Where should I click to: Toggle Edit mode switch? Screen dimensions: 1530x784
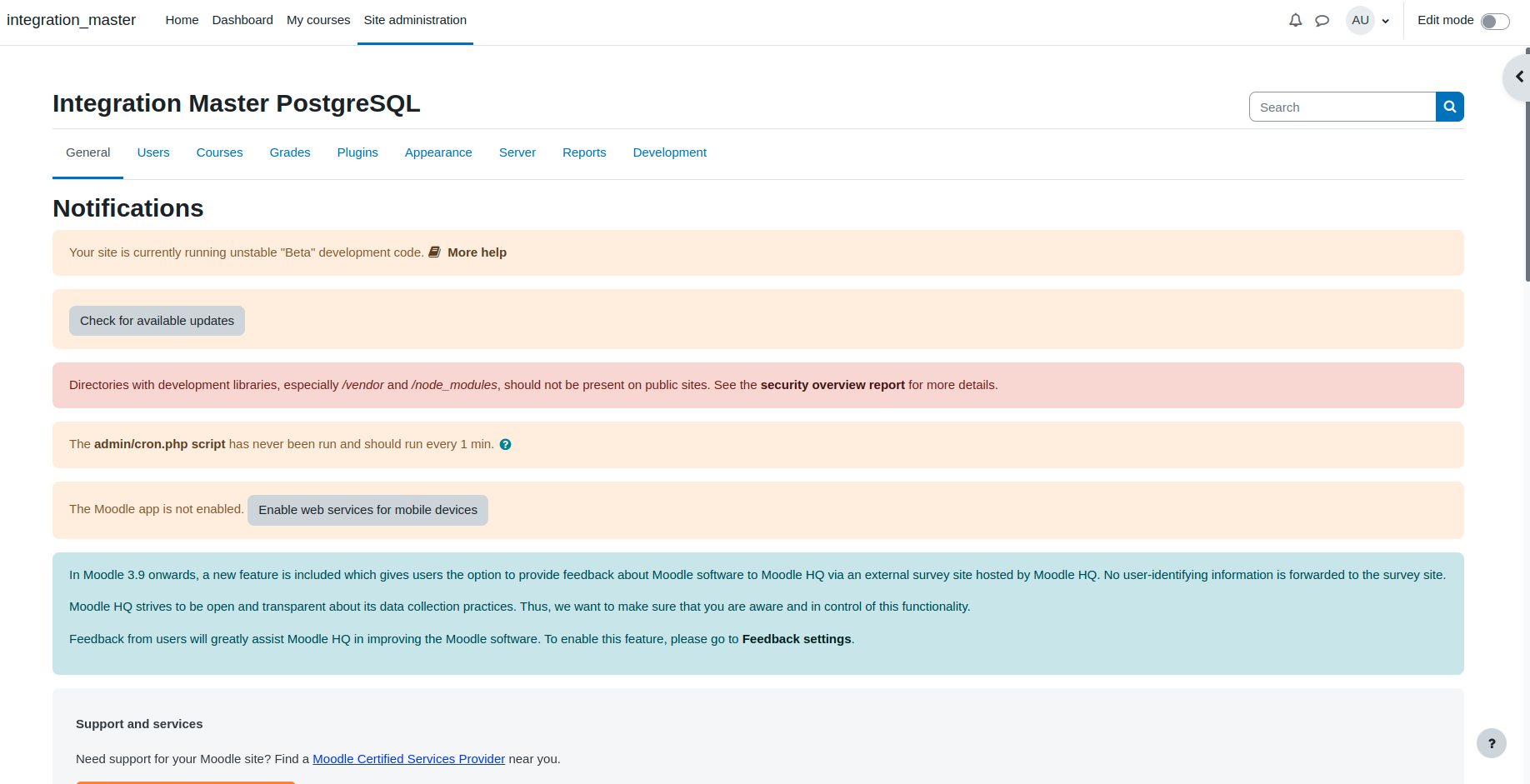click(1495, 21)
